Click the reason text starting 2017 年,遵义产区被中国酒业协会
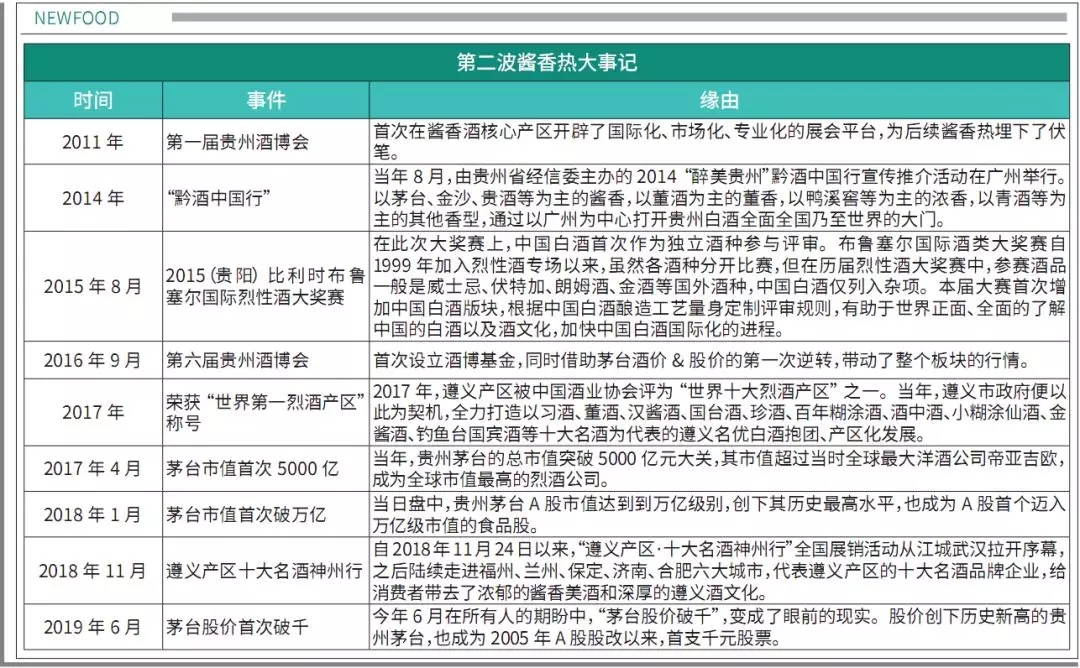The height and width of the screenshot is (668, 1080). tap(719, 412)
